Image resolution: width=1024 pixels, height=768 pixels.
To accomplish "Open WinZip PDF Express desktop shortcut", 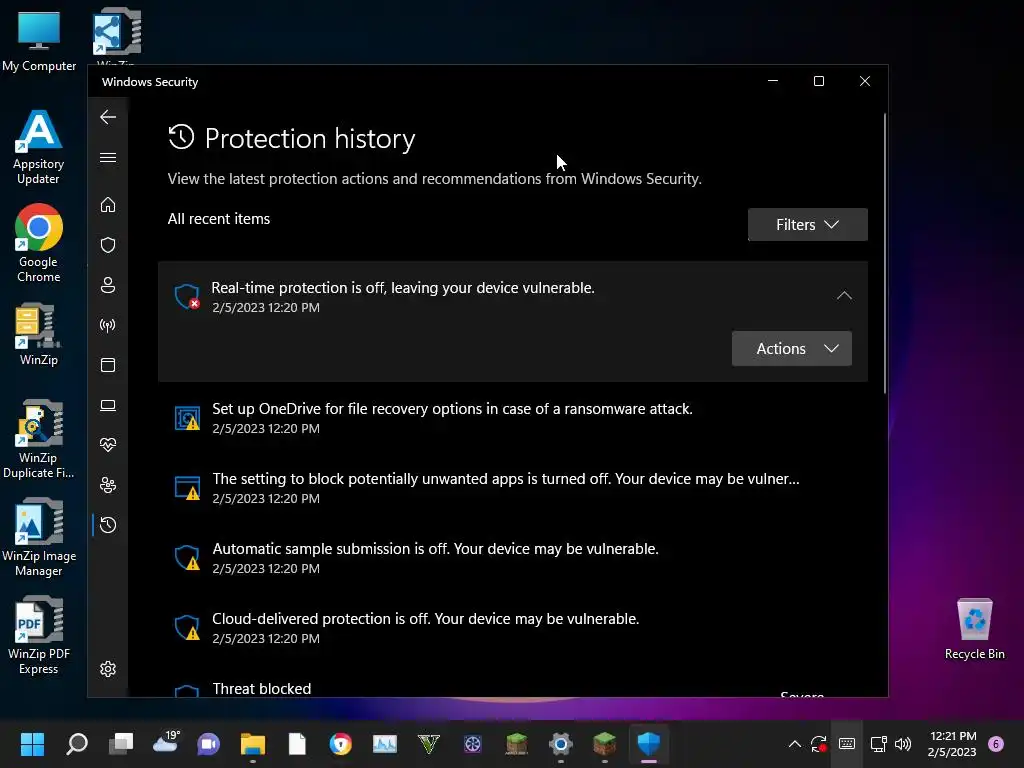I will [x=39, y=635].
